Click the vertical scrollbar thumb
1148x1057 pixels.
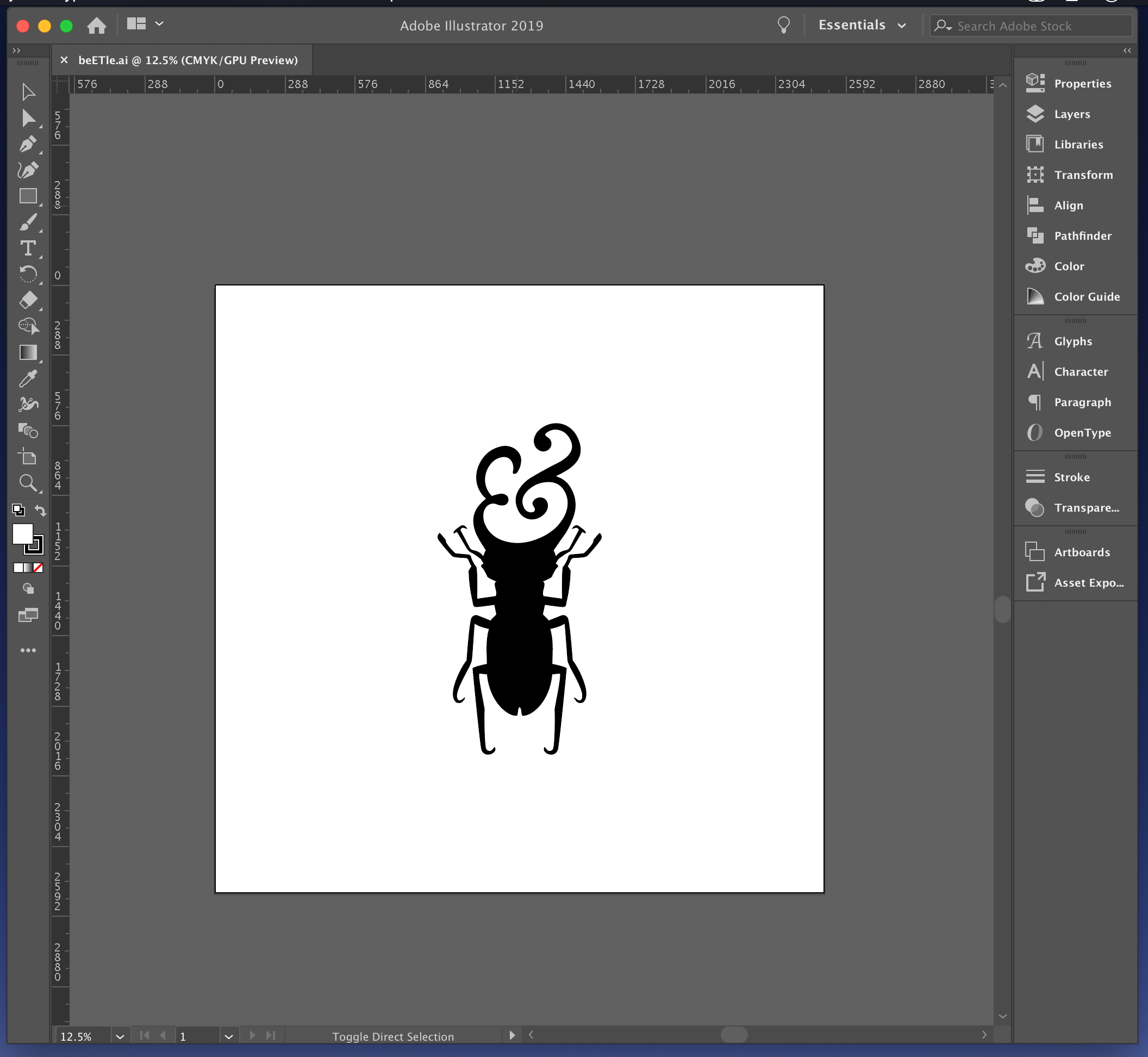(x=1003, y=609)
